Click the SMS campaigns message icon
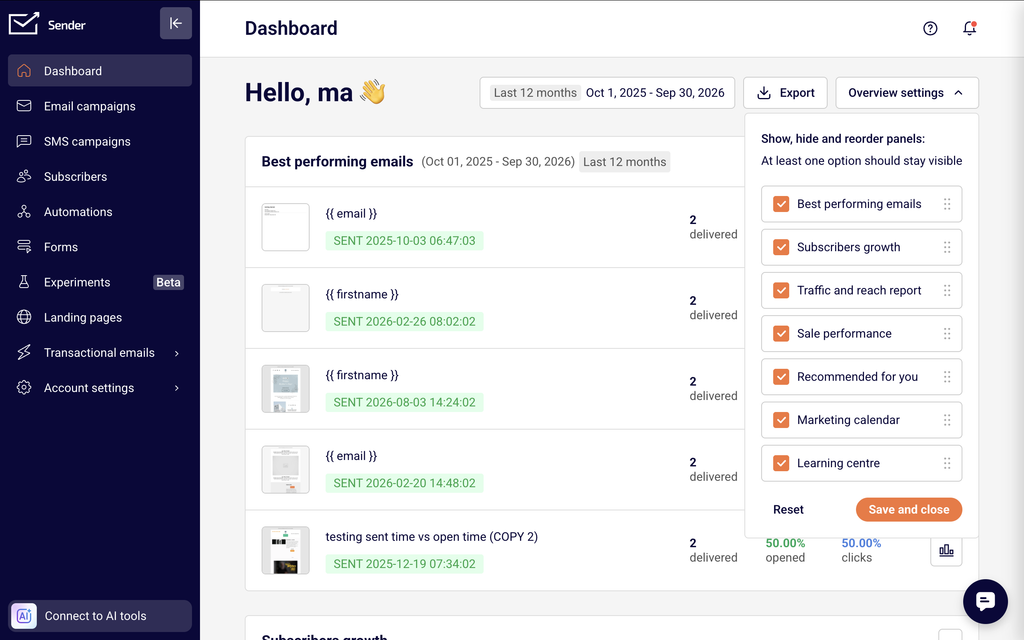Screen dimensions: 1024x640 (24, 141)
